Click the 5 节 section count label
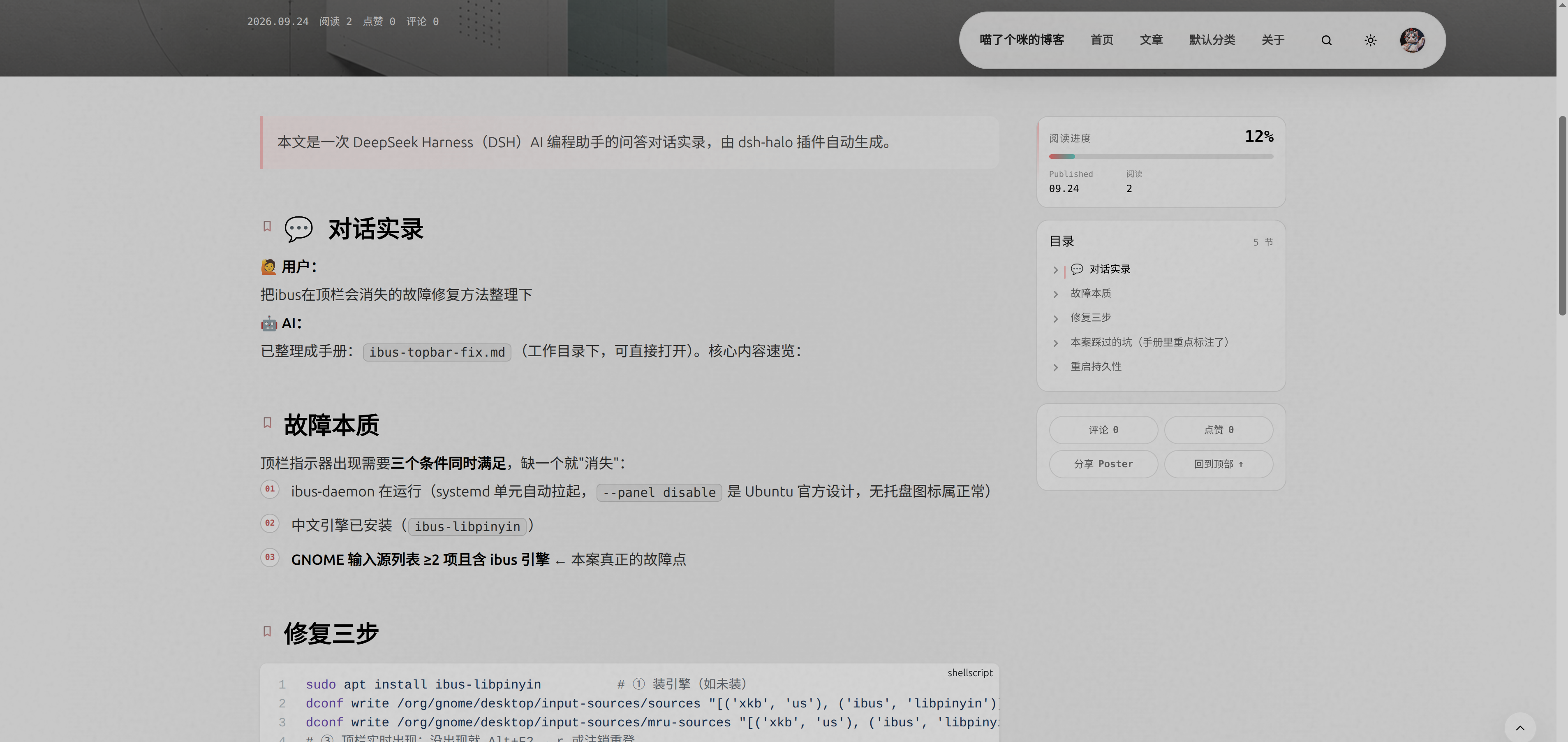Viewport: 1568px width, 742px height. point(1263,242)
